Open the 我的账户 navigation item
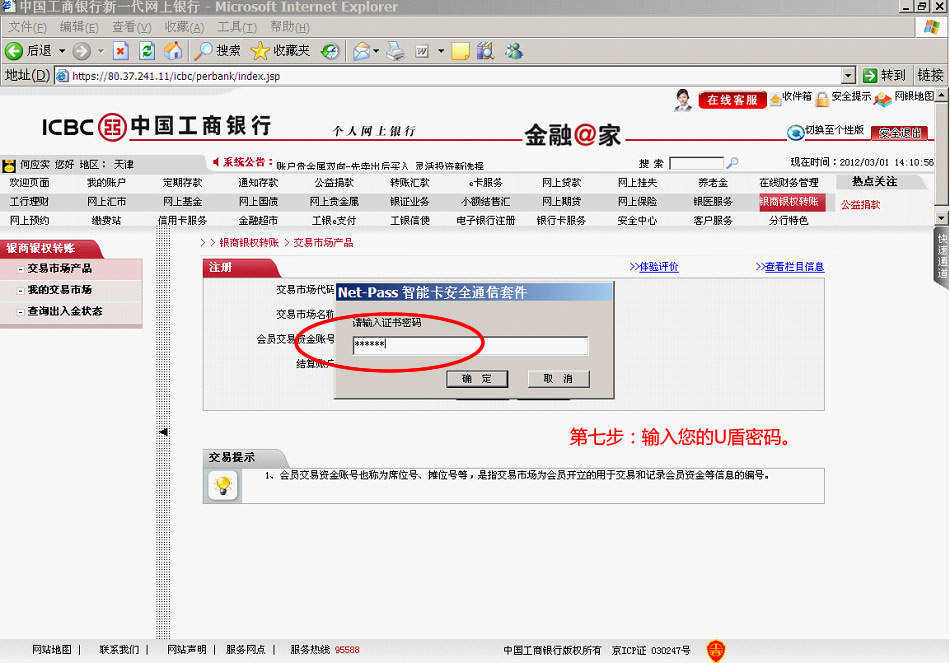 (106, 182)
